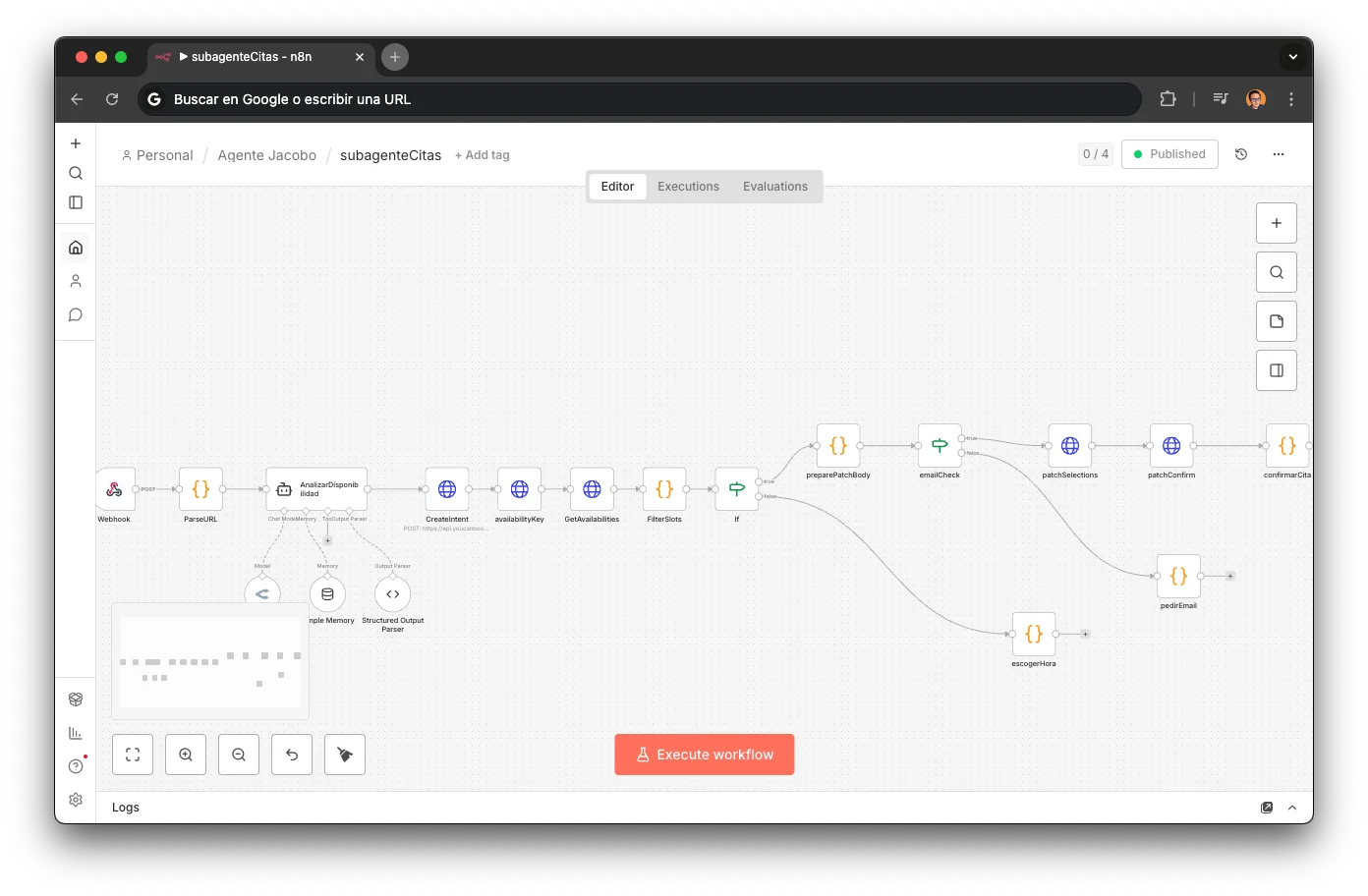Add a new node via the plus panel

click(1277, 222)
